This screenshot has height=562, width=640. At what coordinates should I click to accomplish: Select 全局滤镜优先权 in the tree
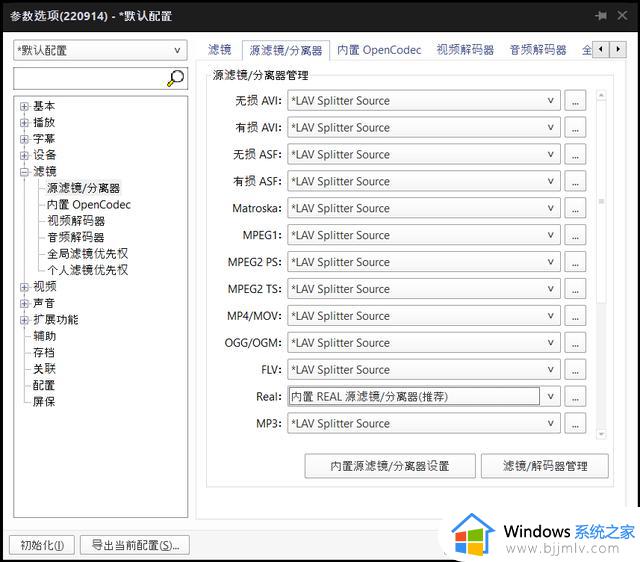[87, 253]
